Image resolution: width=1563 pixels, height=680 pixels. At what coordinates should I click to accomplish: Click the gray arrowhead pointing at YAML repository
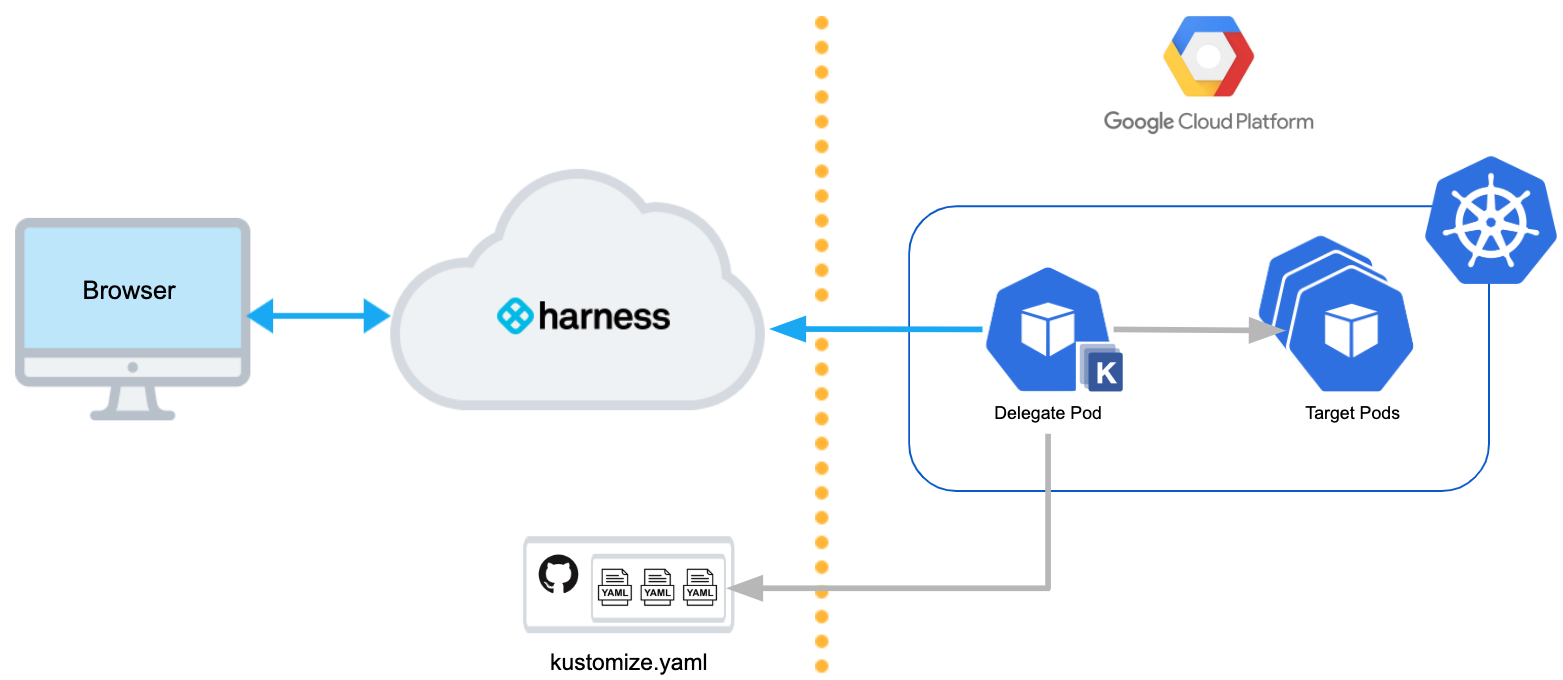click(749, 587)
